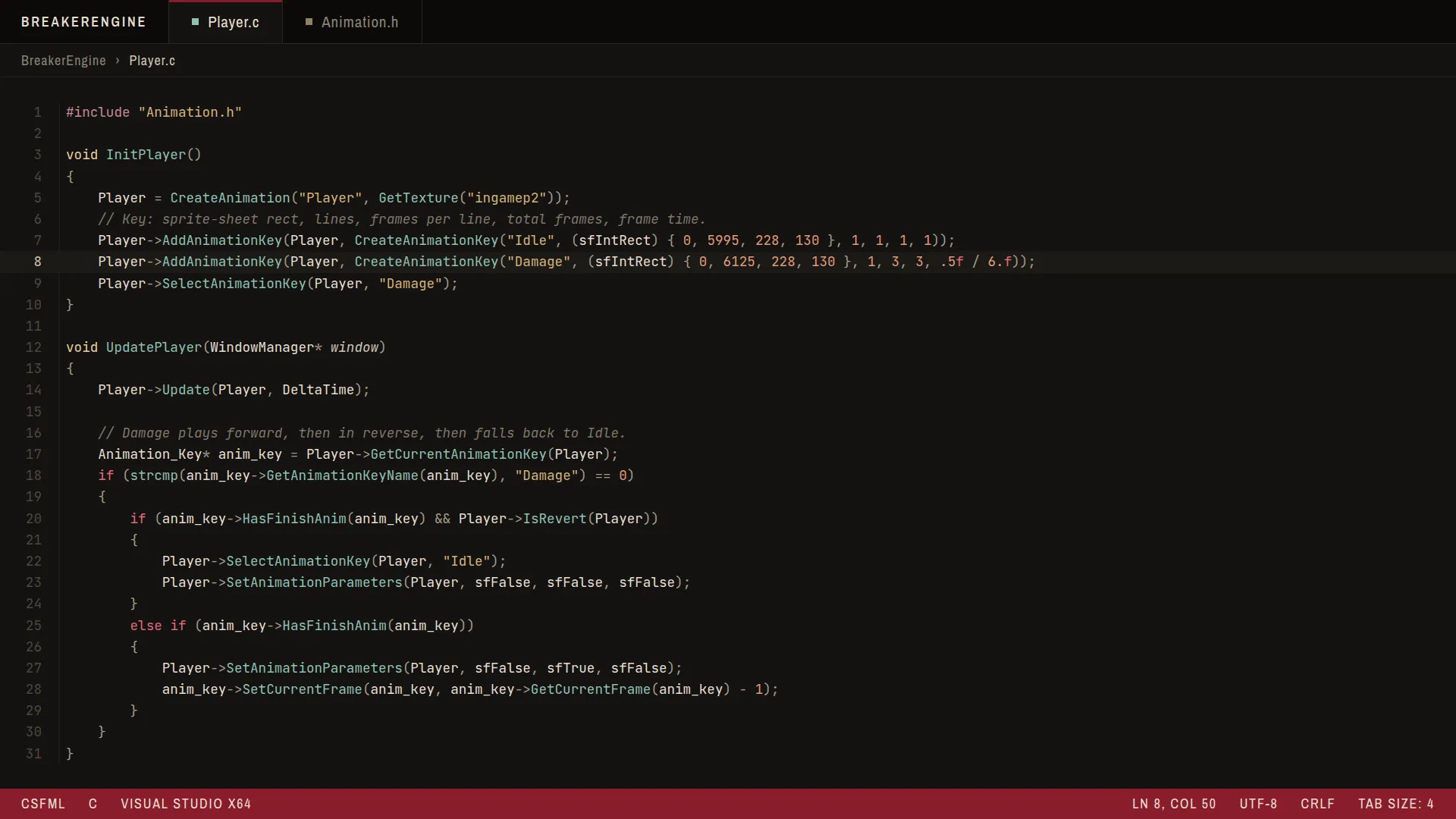
Task: Click the sprite-sheet rect comment line
Action: (x=402, y=219)
